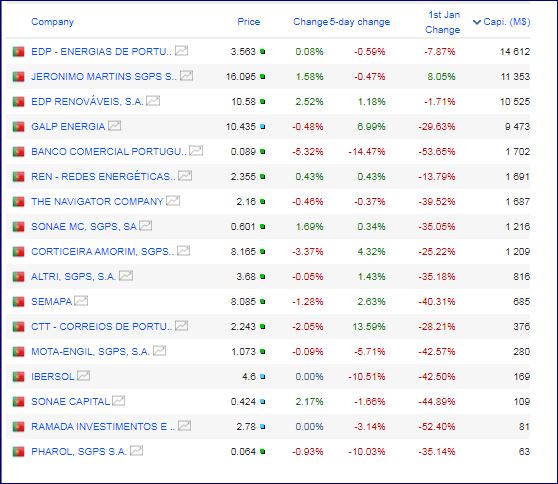The height and width of the screenshot is (484, 558).
Task: Open PHAROL, SGPS S.A. link
Action: tap(79, 452)
